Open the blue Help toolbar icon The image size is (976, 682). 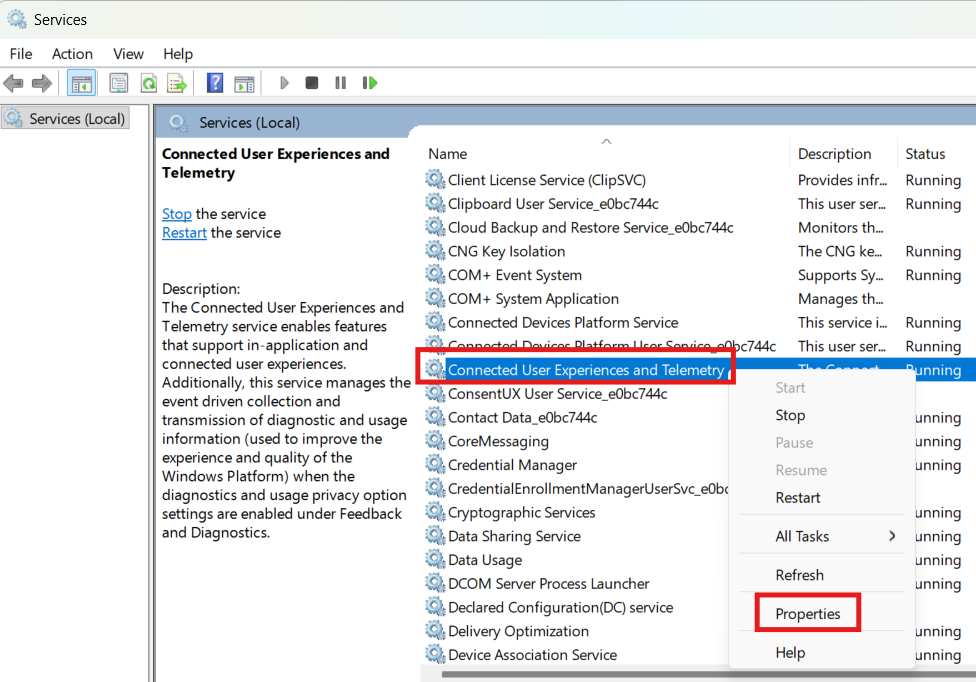coord(214,83)
